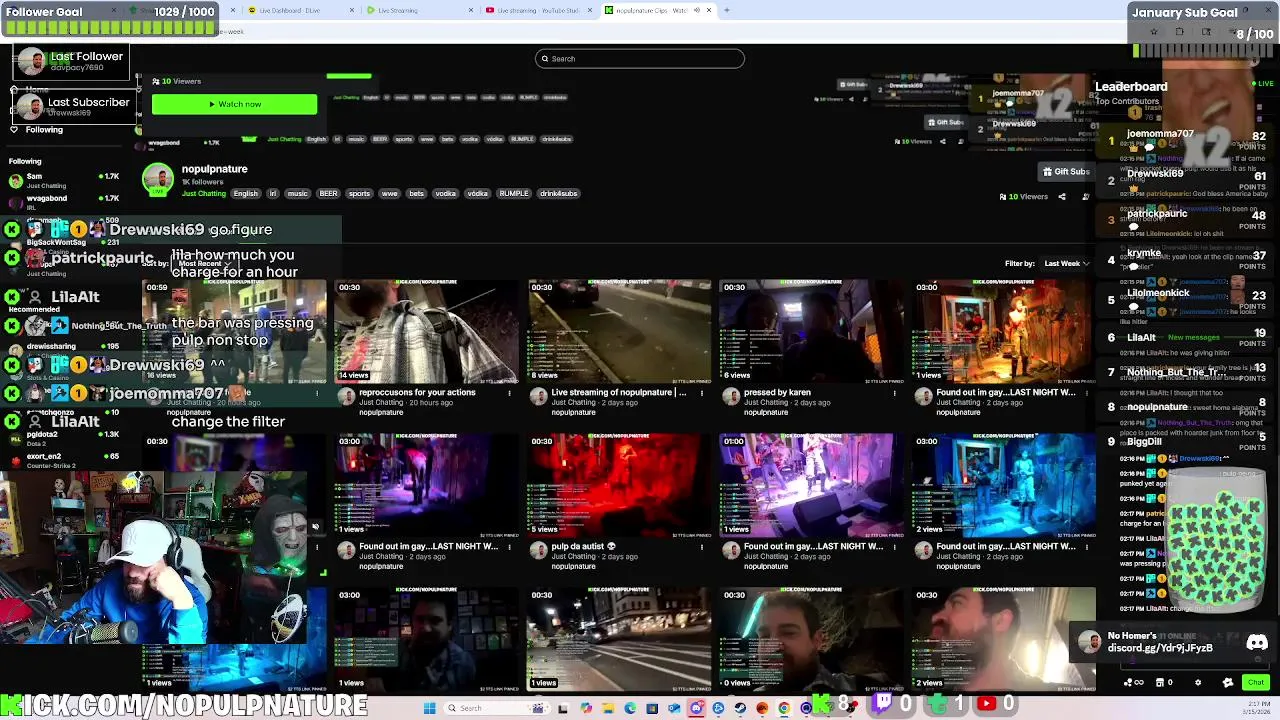Open three-dot menu for 'pulp da autist' clip
This screenshot has height=720, width=1280.
click(702, 547)
